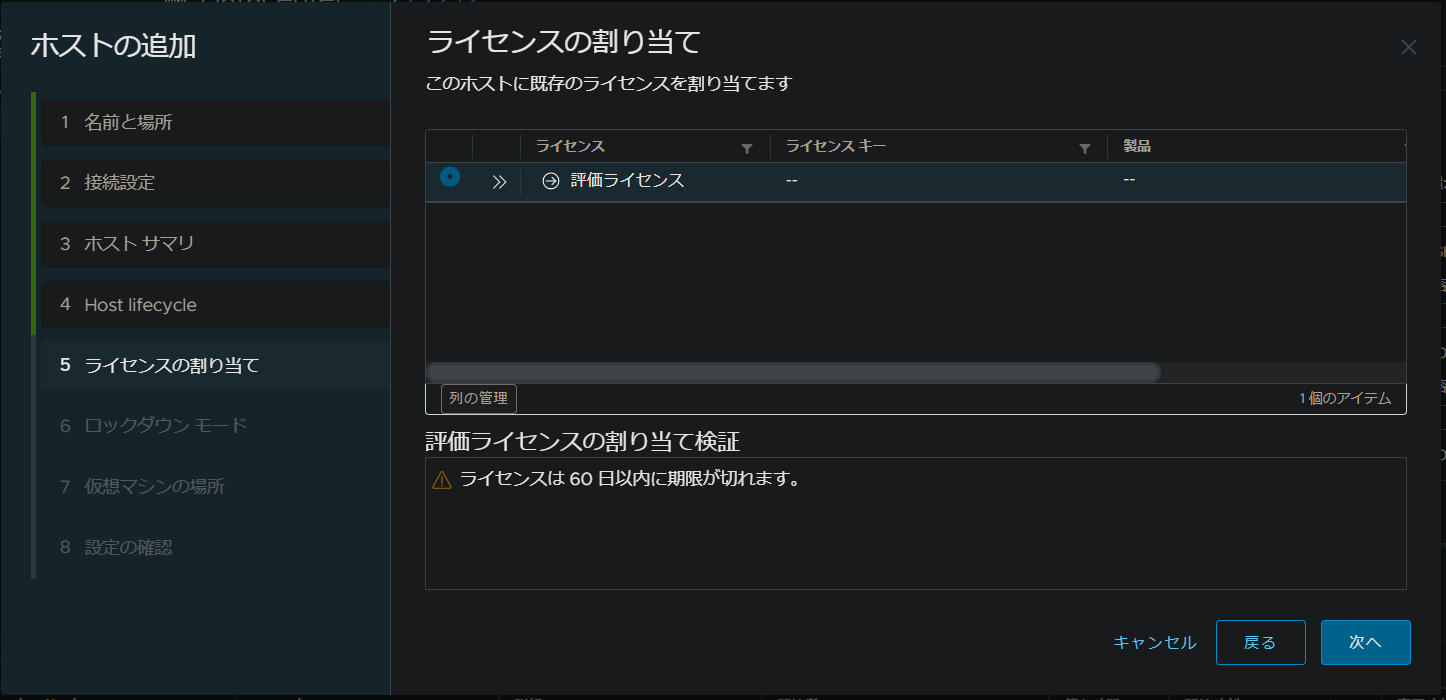Open the 列の管理 column manager
Image resolution: width=1446 pixels, height=700 pixels.
[x=479, y=398]
